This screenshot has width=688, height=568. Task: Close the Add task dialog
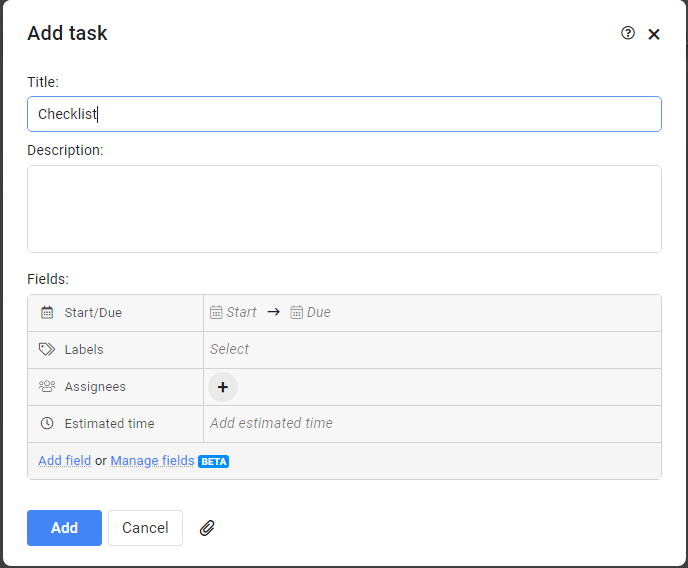click(x=654, y=34)
